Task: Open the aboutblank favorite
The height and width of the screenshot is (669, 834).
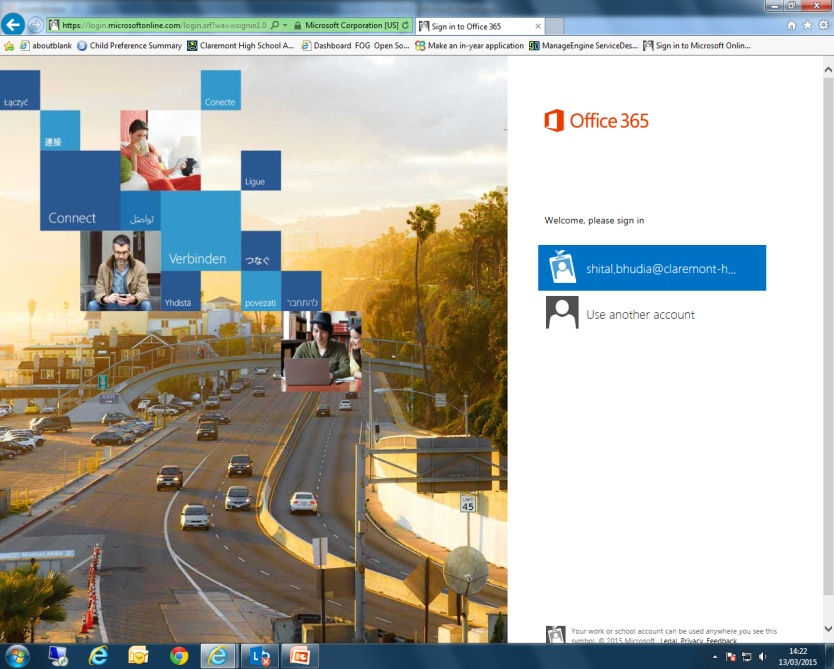Action: (46, 46)
